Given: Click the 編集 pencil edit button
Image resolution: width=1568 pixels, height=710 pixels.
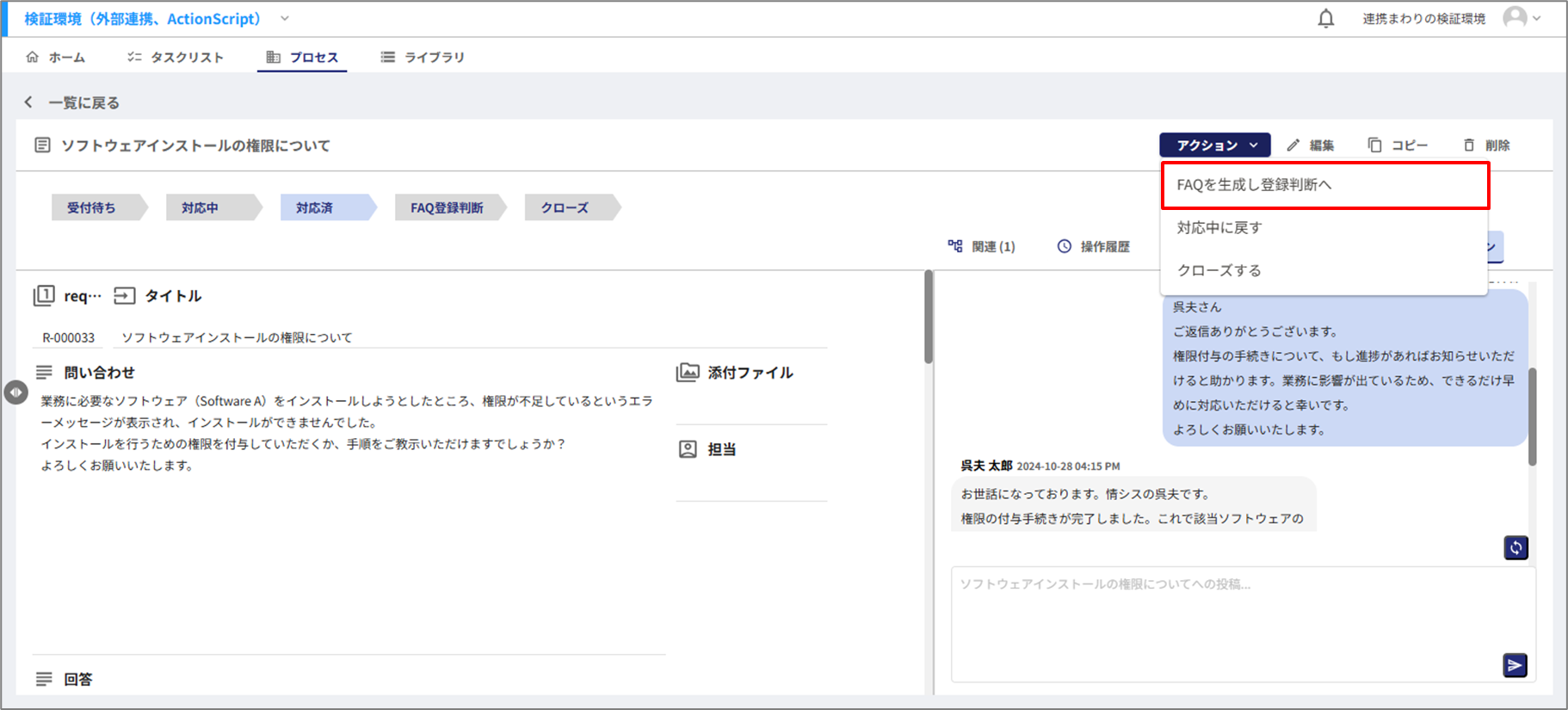Looking at the screenshot, I should coord(1311,145).
